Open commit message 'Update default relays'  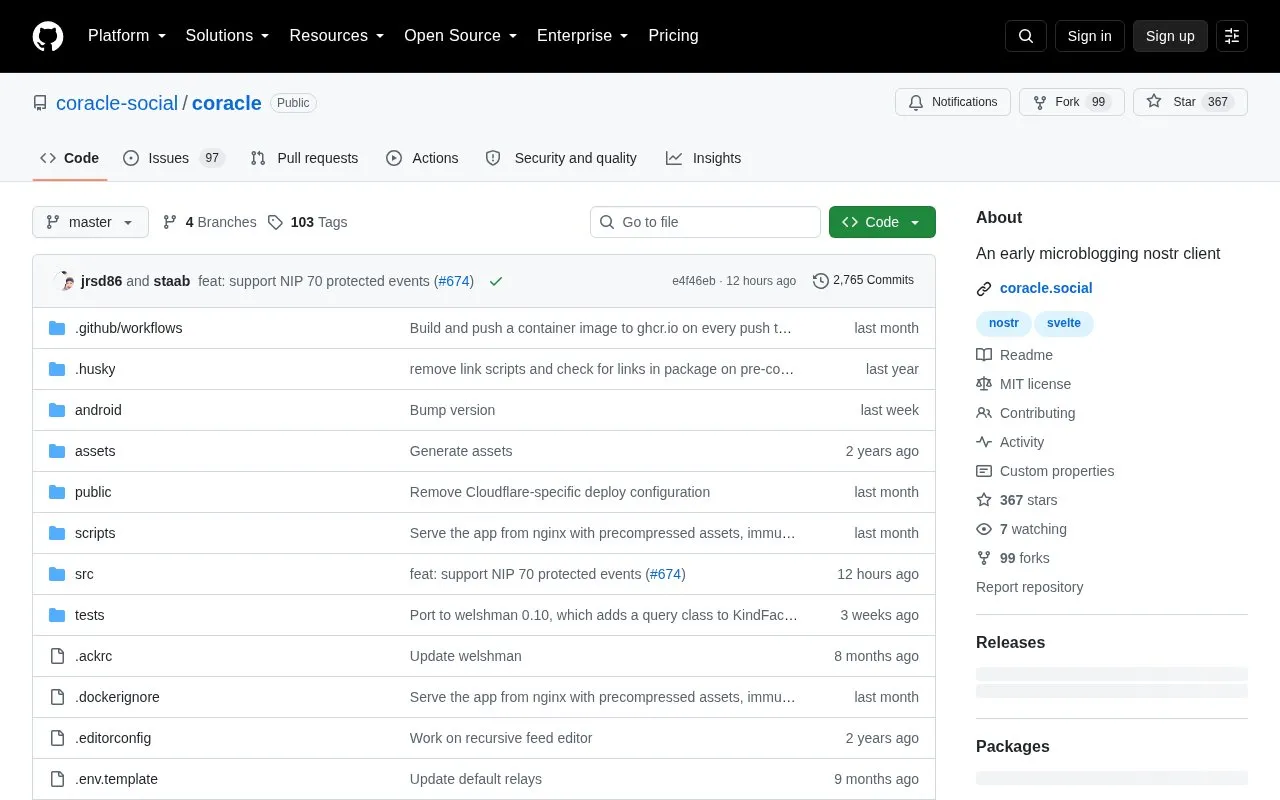(476, 779)
